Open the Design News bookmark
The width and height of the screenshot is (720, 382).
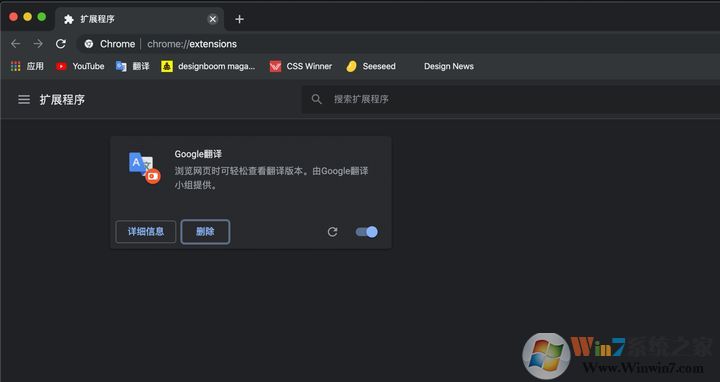(x=449, y=66)
